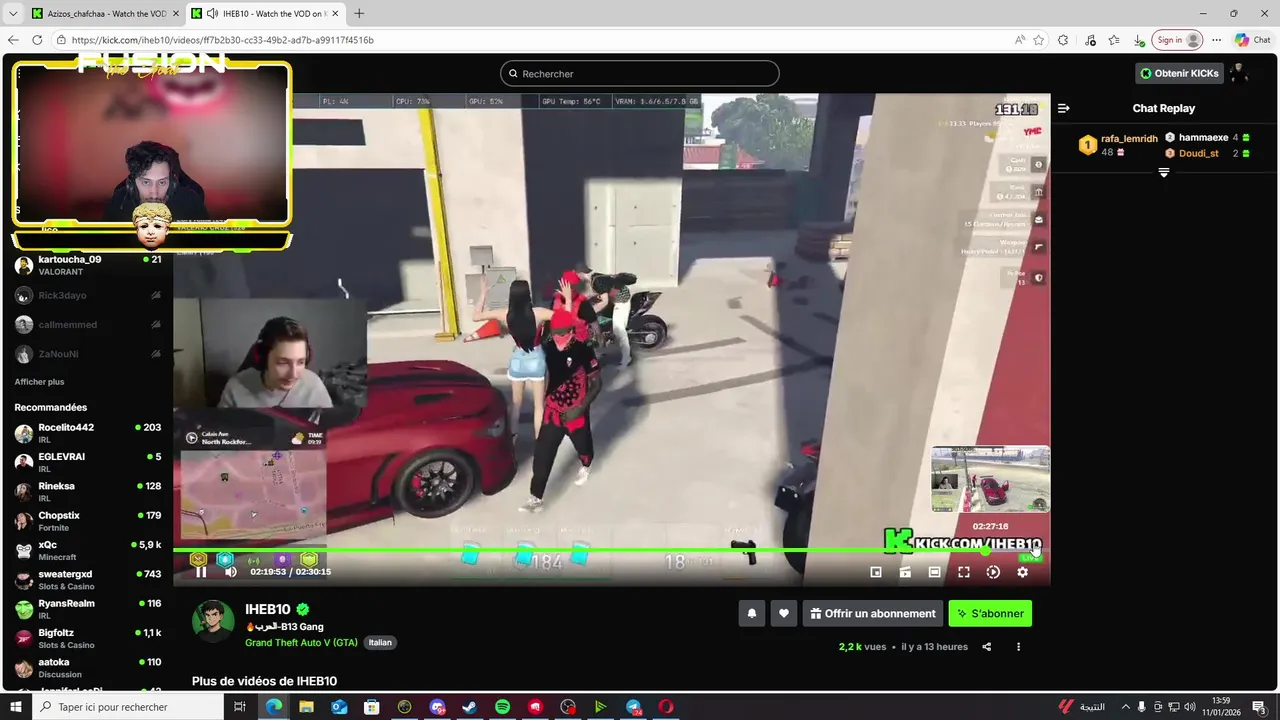Toggle notifications bell for IHEB10
This screenshot has width=1280, height=720.
coord(752,614)
